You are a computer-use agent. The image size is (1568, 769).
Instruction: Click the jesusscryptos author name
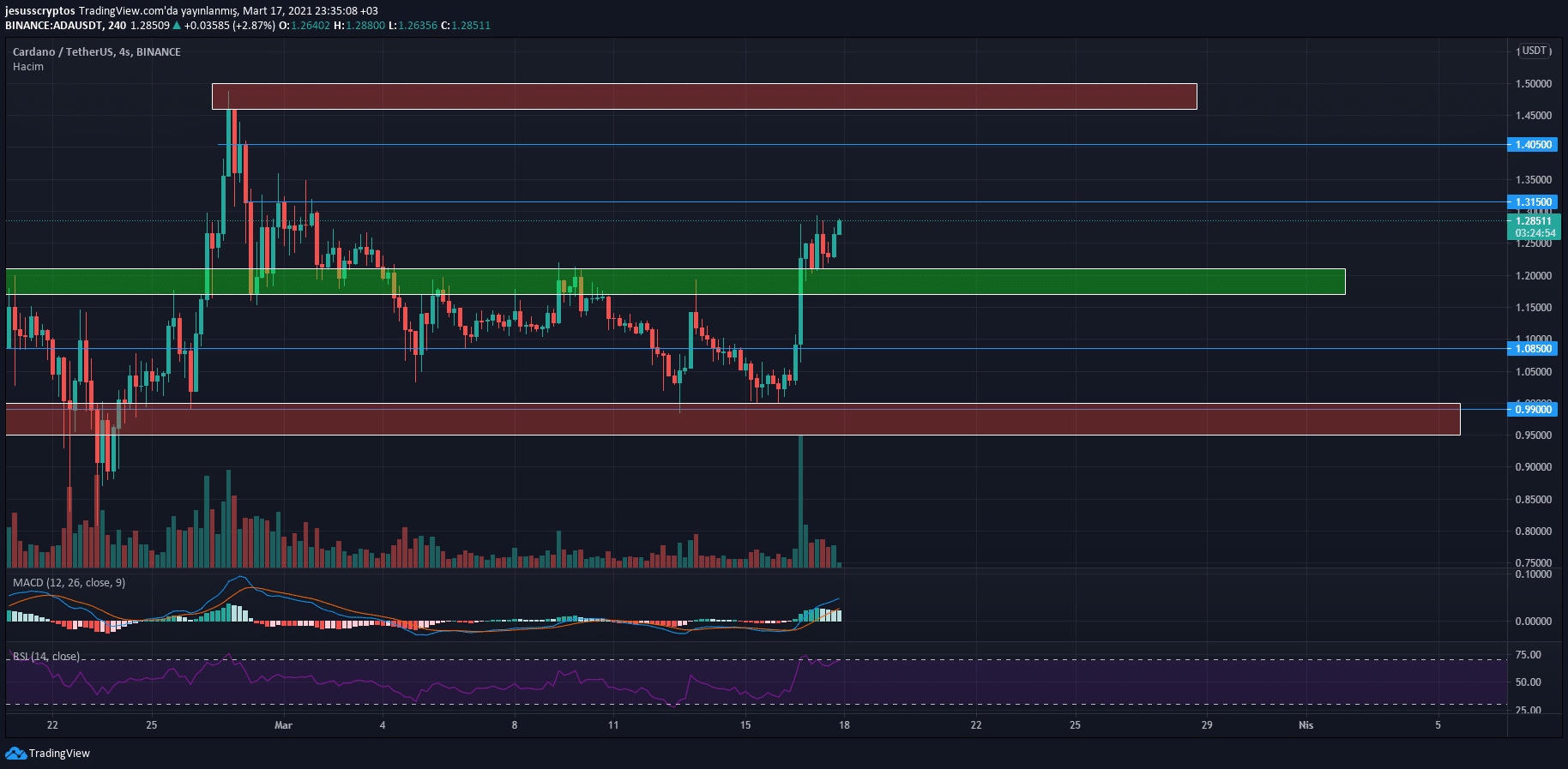point(39,11)
